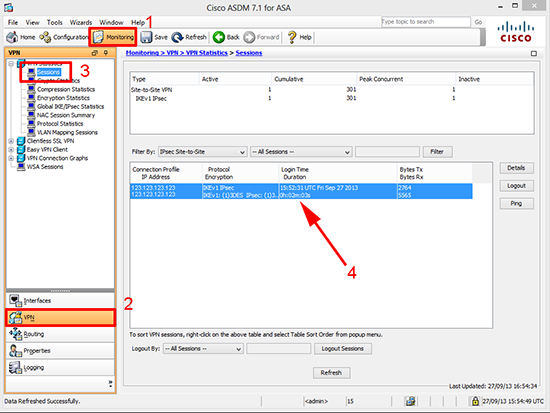Select WSA Sessions tree item
550x413 pixels.
pyautogui.click(x=45, y=167)
